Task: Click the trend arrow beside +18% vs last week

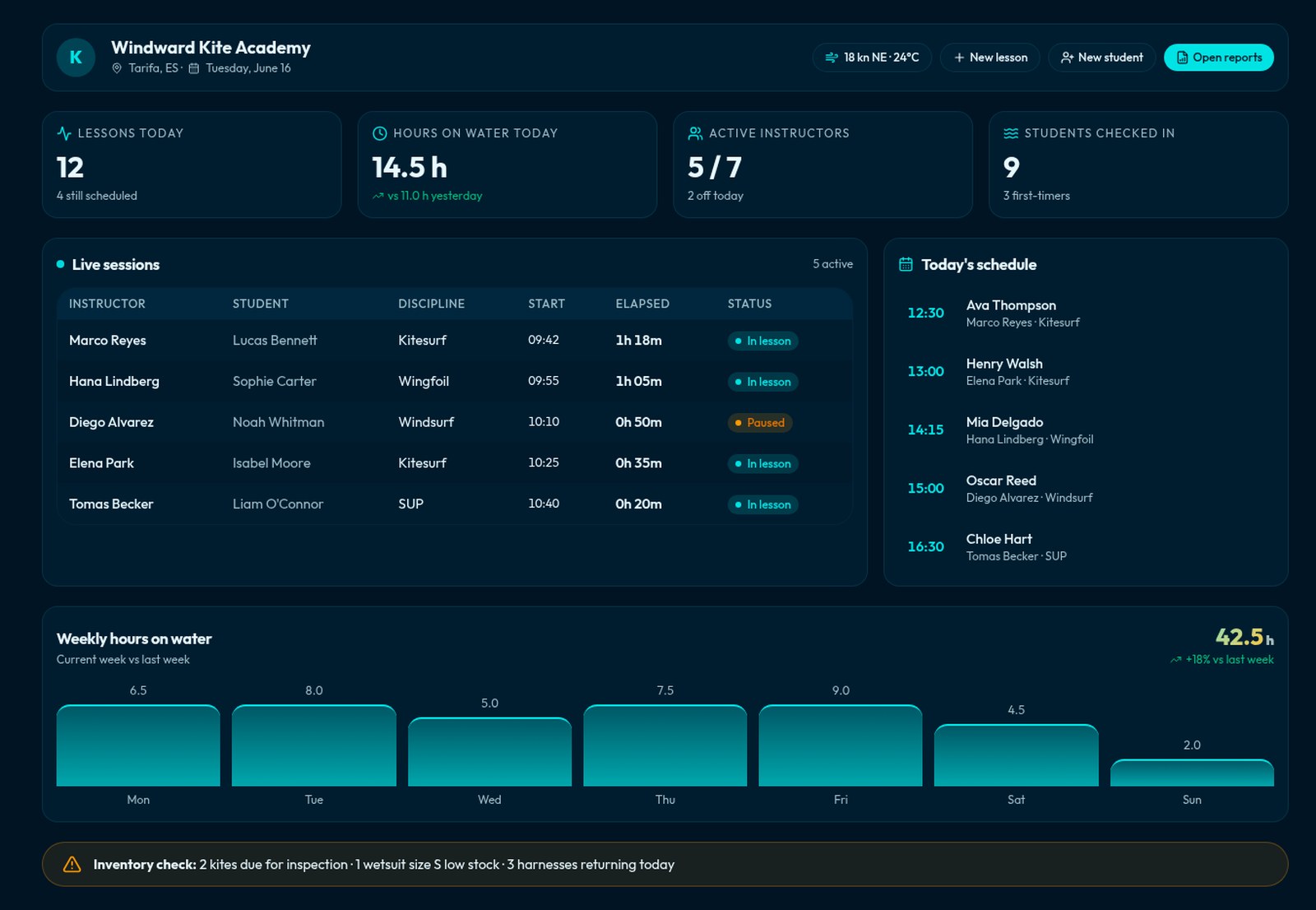Action: click(1176, 660)
